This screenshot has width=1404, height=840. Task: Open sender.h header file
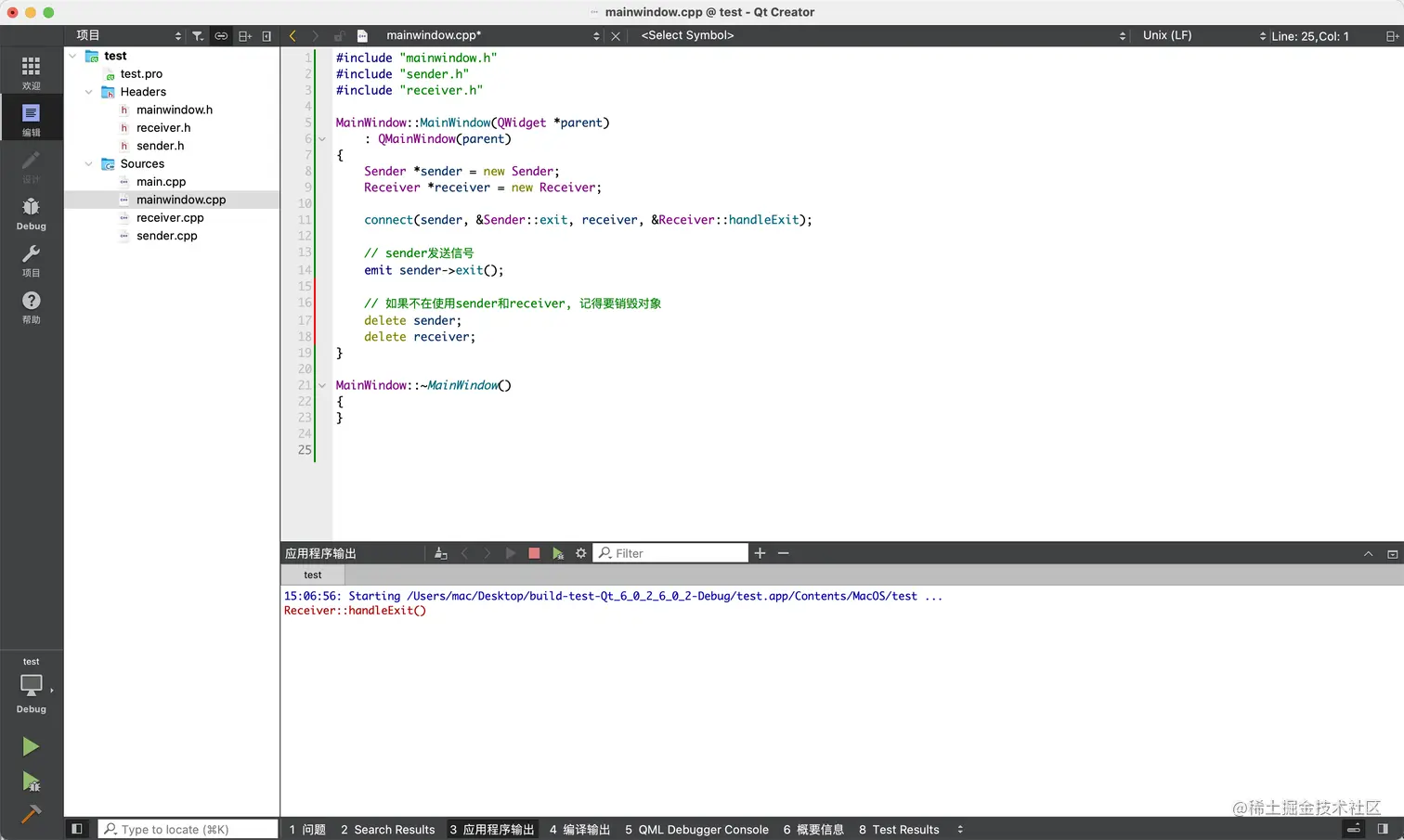(x=160, y=146)
